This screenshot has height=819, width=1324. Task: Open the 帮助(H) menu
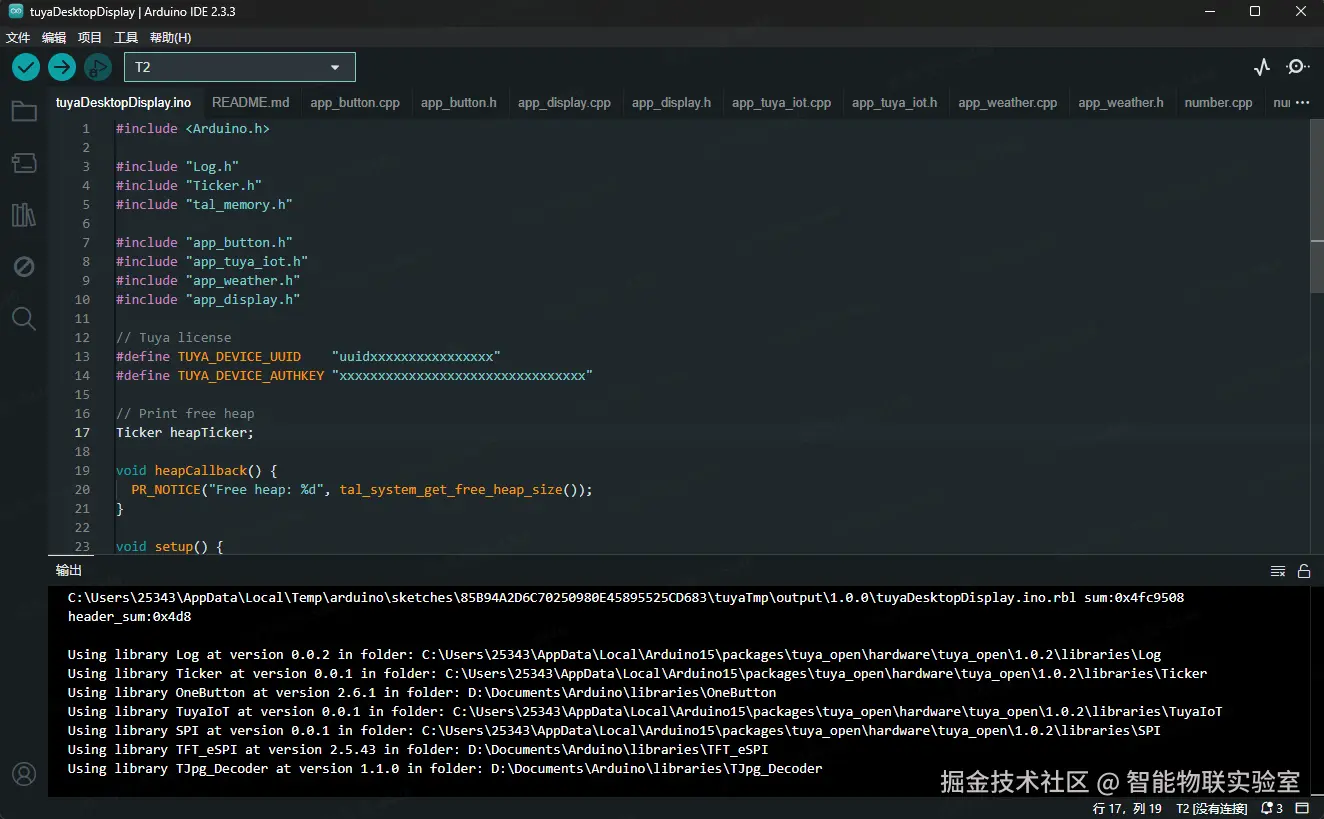(170, 38)
